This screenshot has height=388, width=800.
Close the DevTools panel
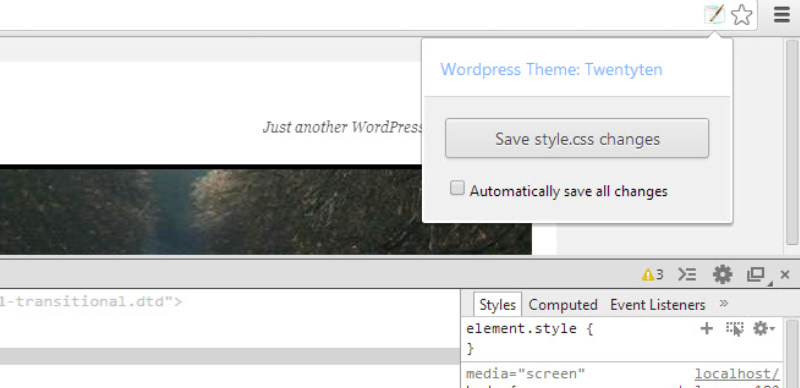pos(785,275)
